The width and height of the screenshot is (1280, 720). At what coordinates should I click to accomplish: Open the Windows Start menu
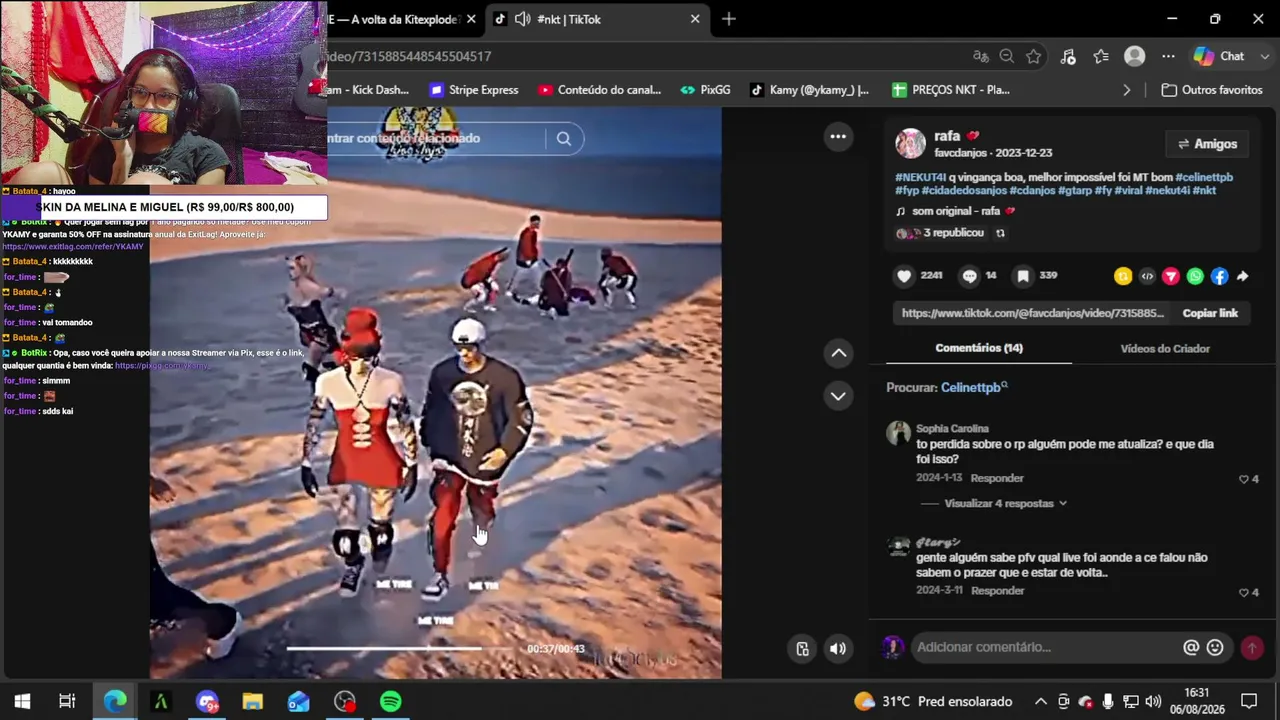[22, 702]
